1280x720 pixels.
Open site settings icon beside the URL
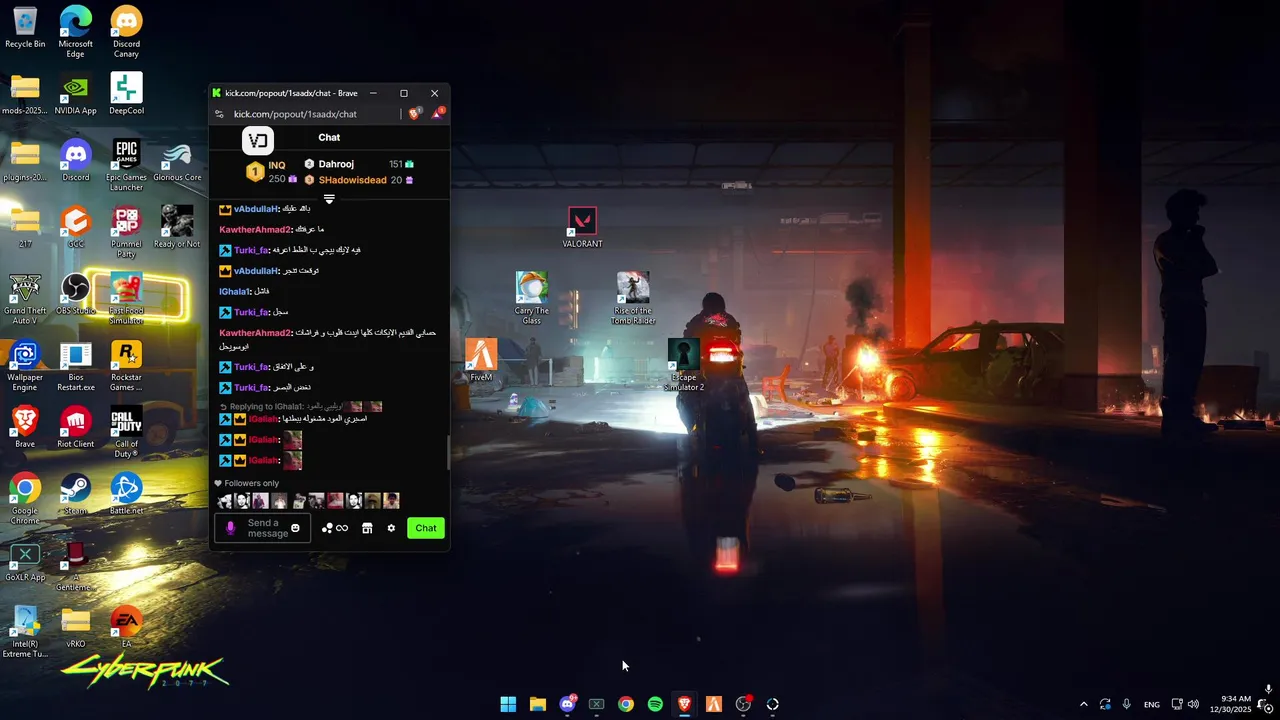[220, 114]
